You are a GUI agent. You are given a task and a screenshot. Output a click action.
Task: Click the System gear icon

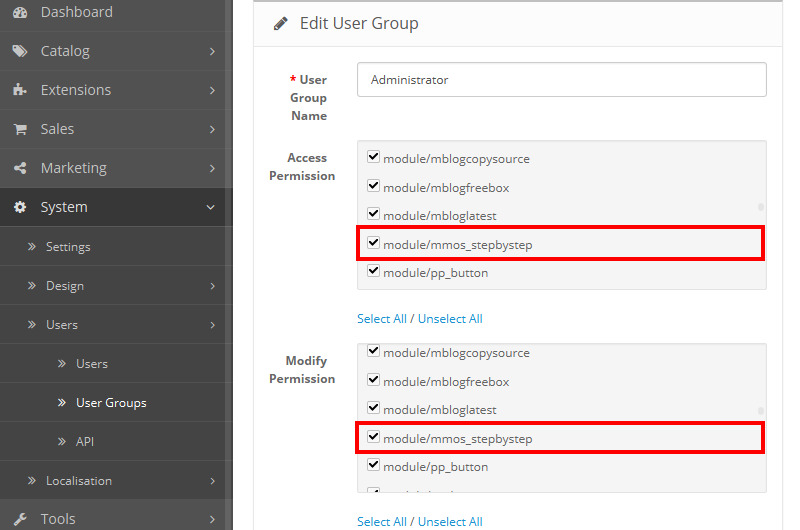[x=20, y=207]
